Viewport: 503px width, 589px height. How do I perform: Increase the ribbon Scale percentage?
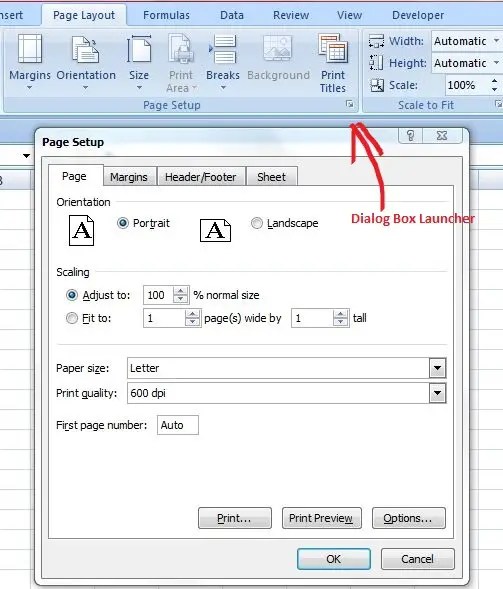(494, 81)
